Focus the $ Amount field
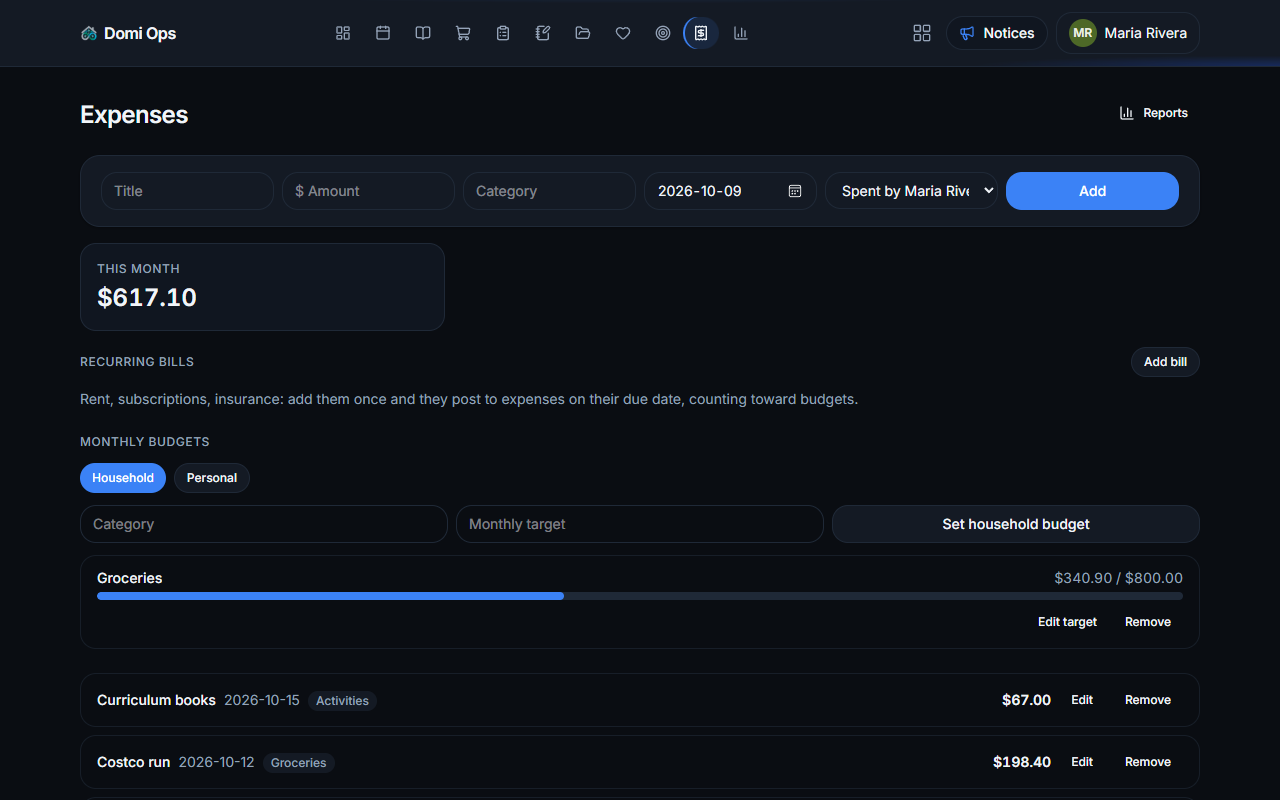 point(368,191)
